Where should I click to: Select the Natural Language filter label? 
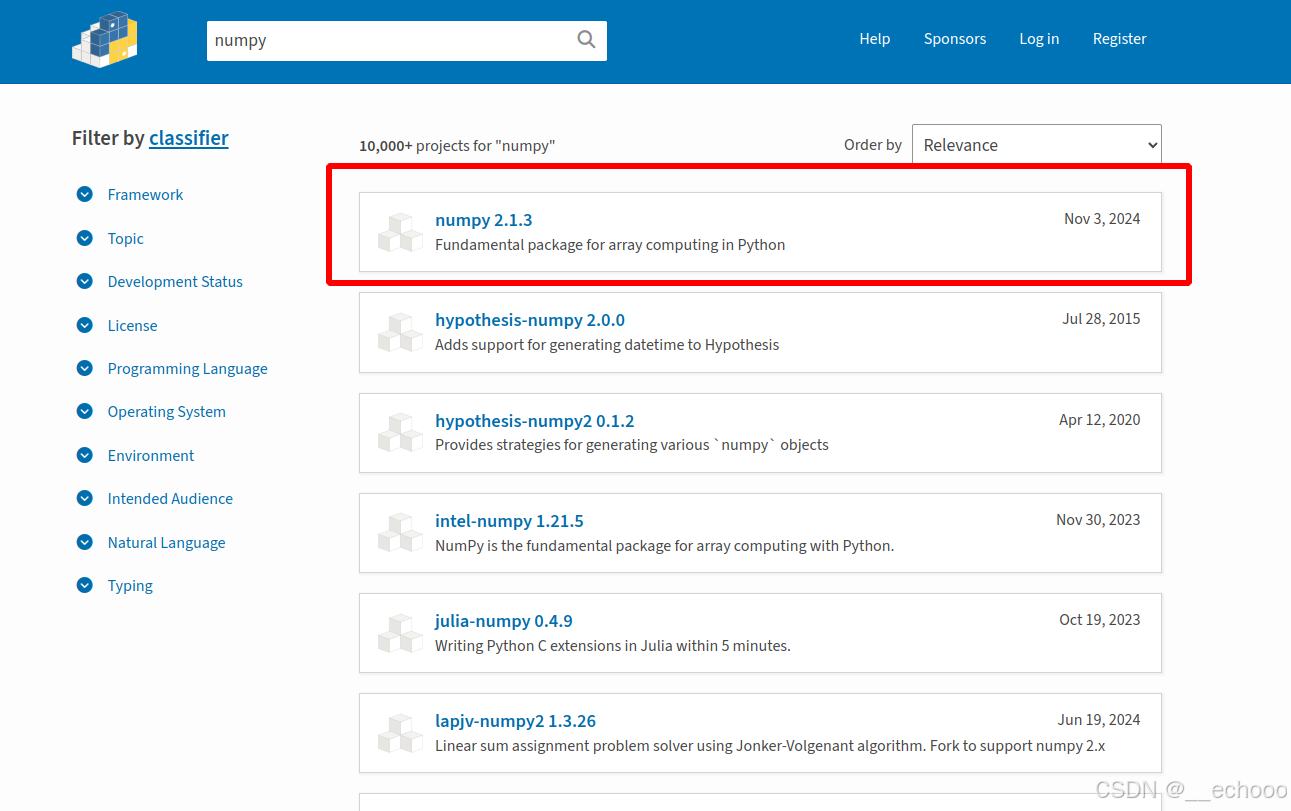[x=166, y=542]
